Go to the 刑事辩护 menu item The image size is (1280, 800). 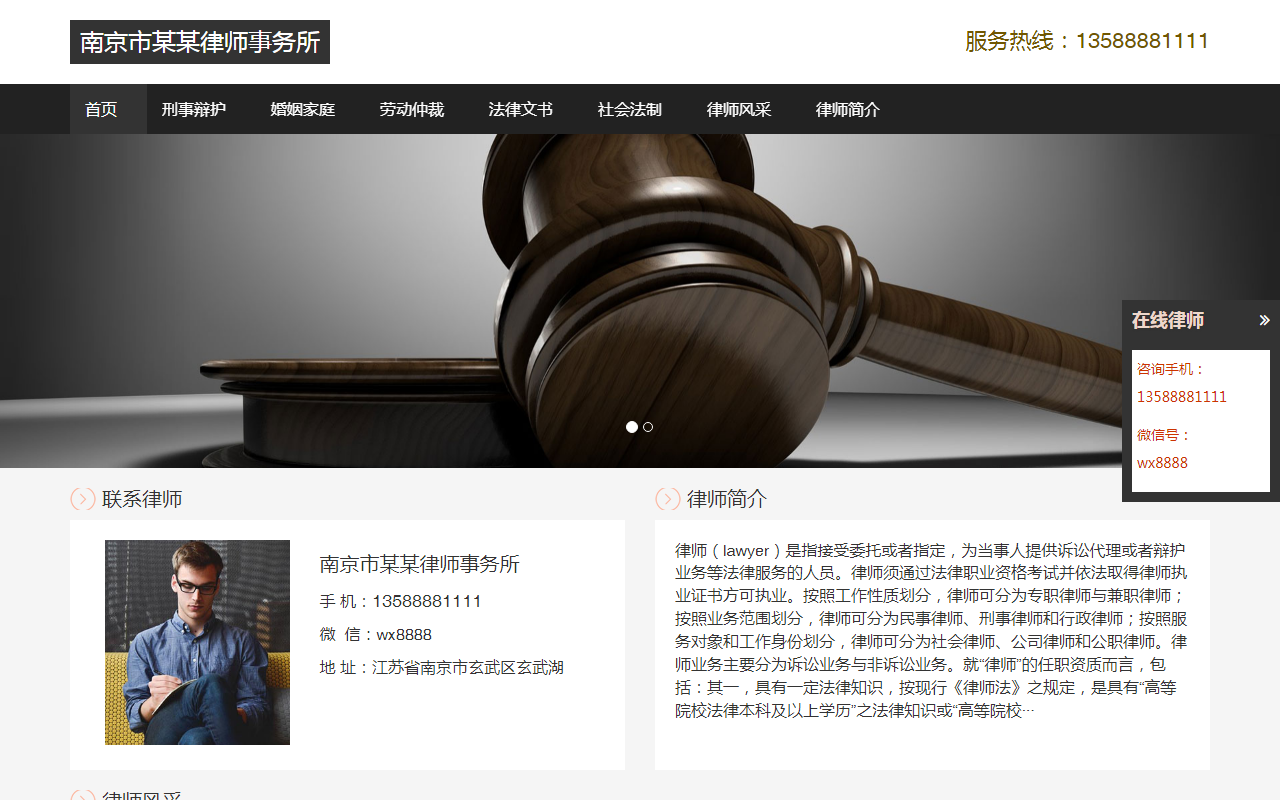(193, 109)
